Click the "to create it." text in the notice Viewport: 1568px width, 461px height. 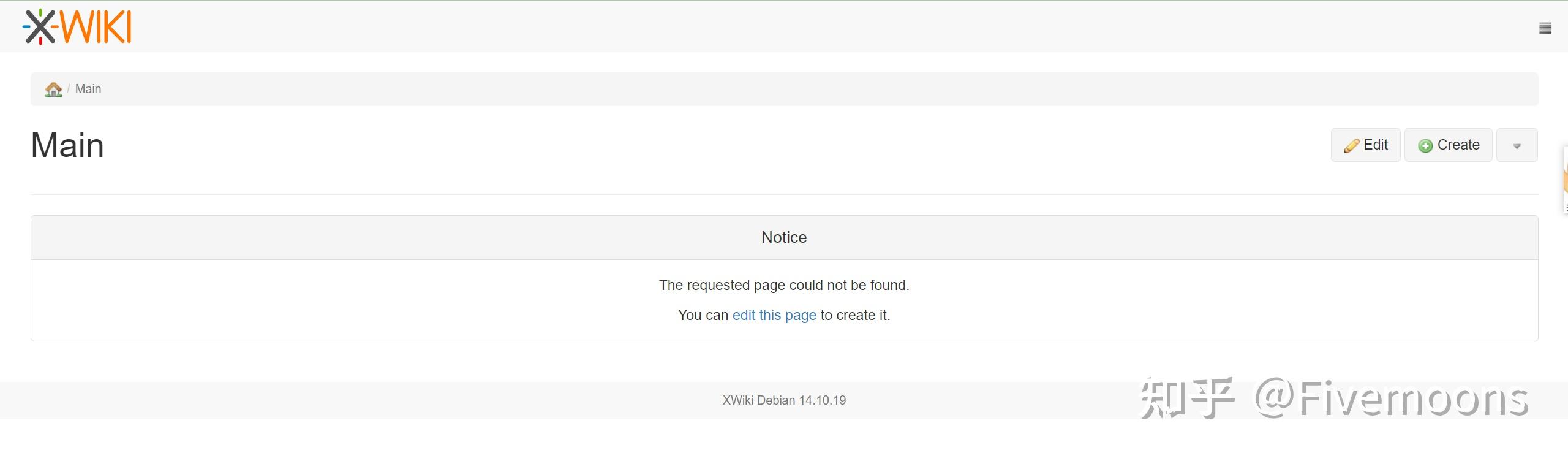(855, 315)
